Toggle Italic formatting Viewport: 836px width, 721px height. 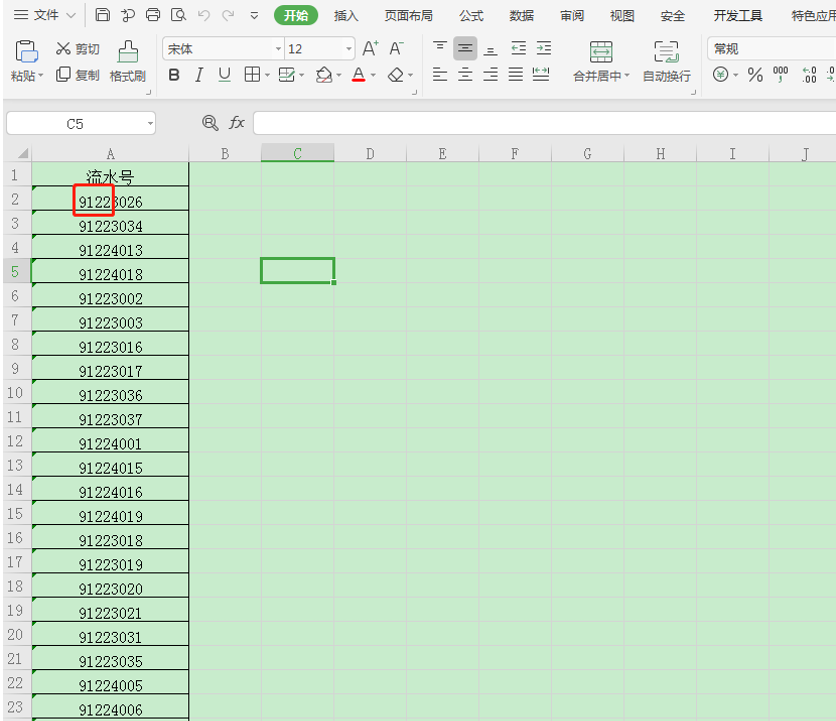(199, 75)
